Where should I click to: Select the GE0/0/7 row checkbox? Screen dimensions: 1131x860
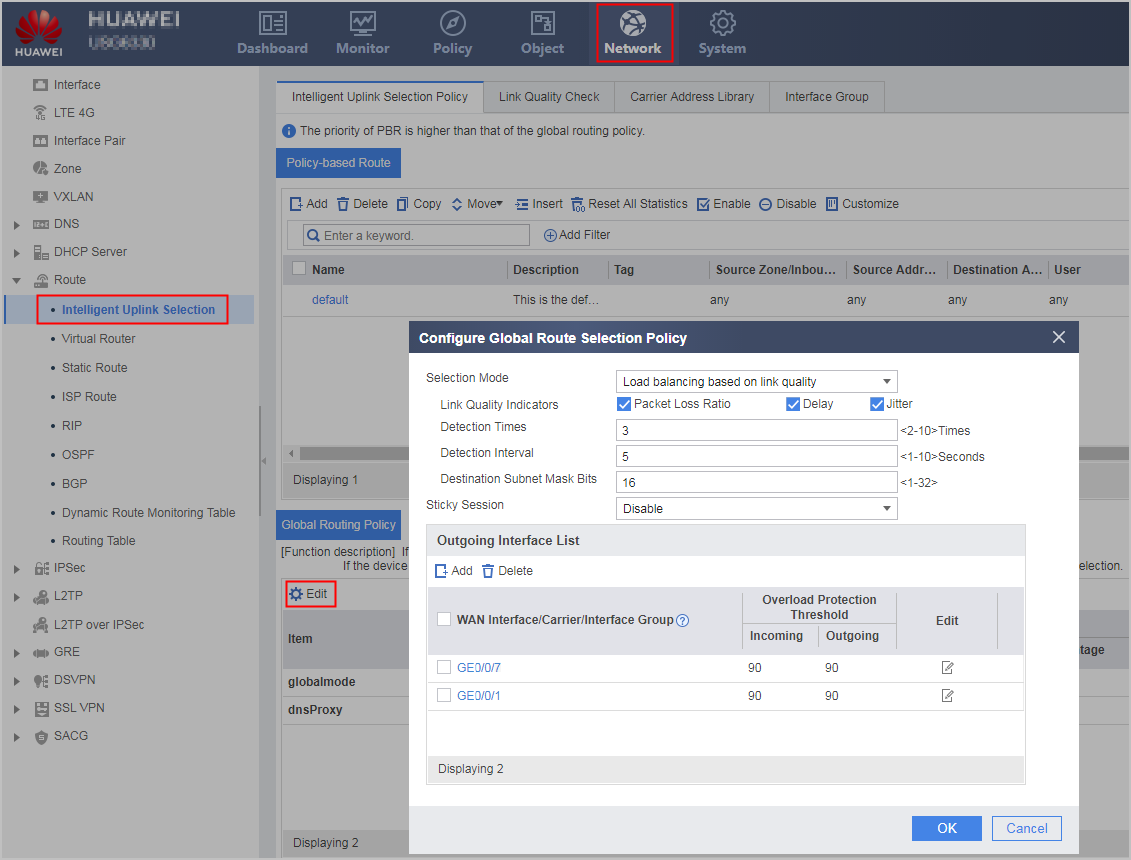coord(444,667)
